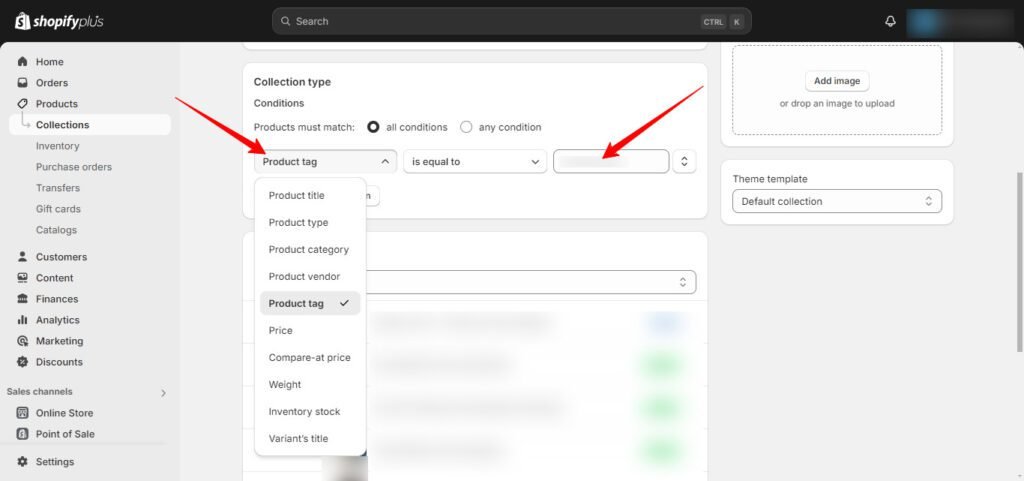Focus the Search bar
The width and height of the screenshot is (1024, 481).
(511, 21)
